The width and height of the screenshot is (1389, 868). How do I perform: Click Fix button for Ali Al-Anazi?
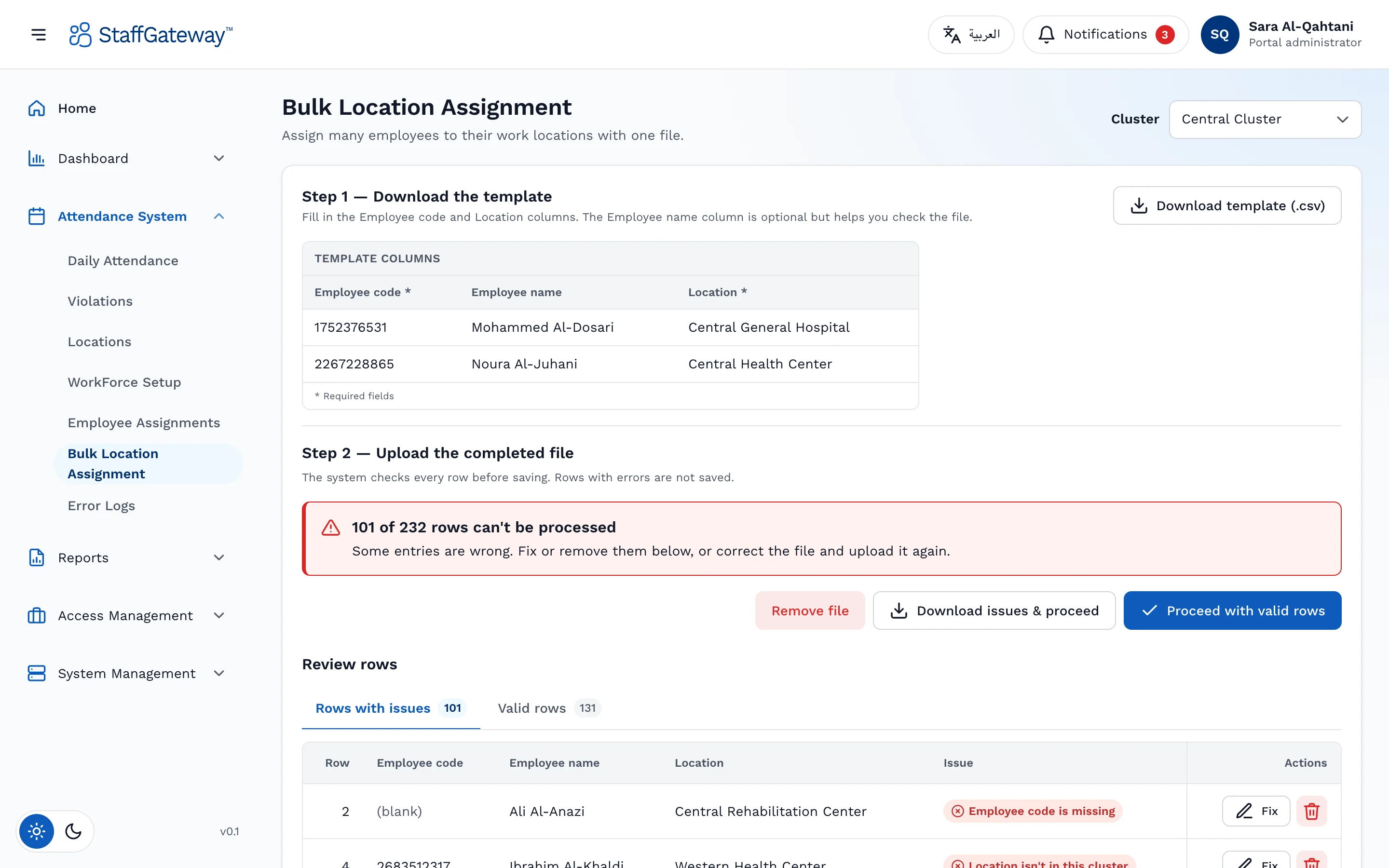(x=1256, y=811)
